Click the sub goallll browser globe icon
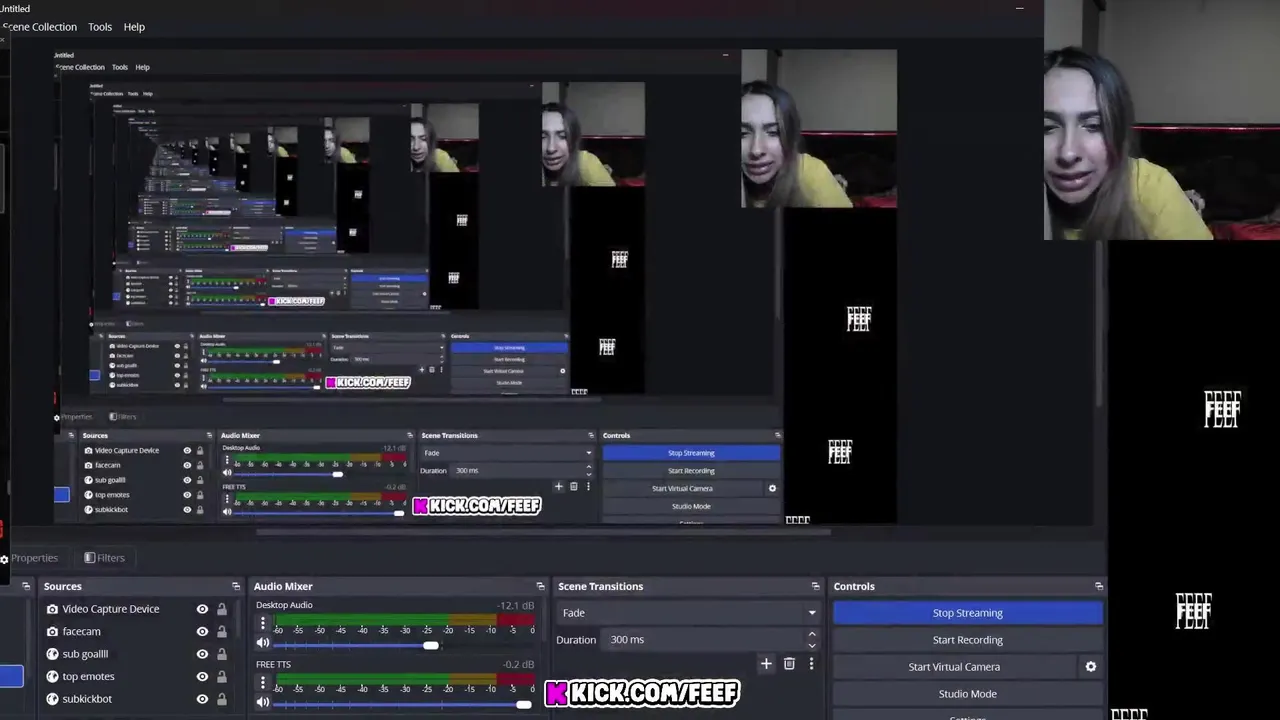Viewport: 1280px width, 720px height. [x=52, y=654]
